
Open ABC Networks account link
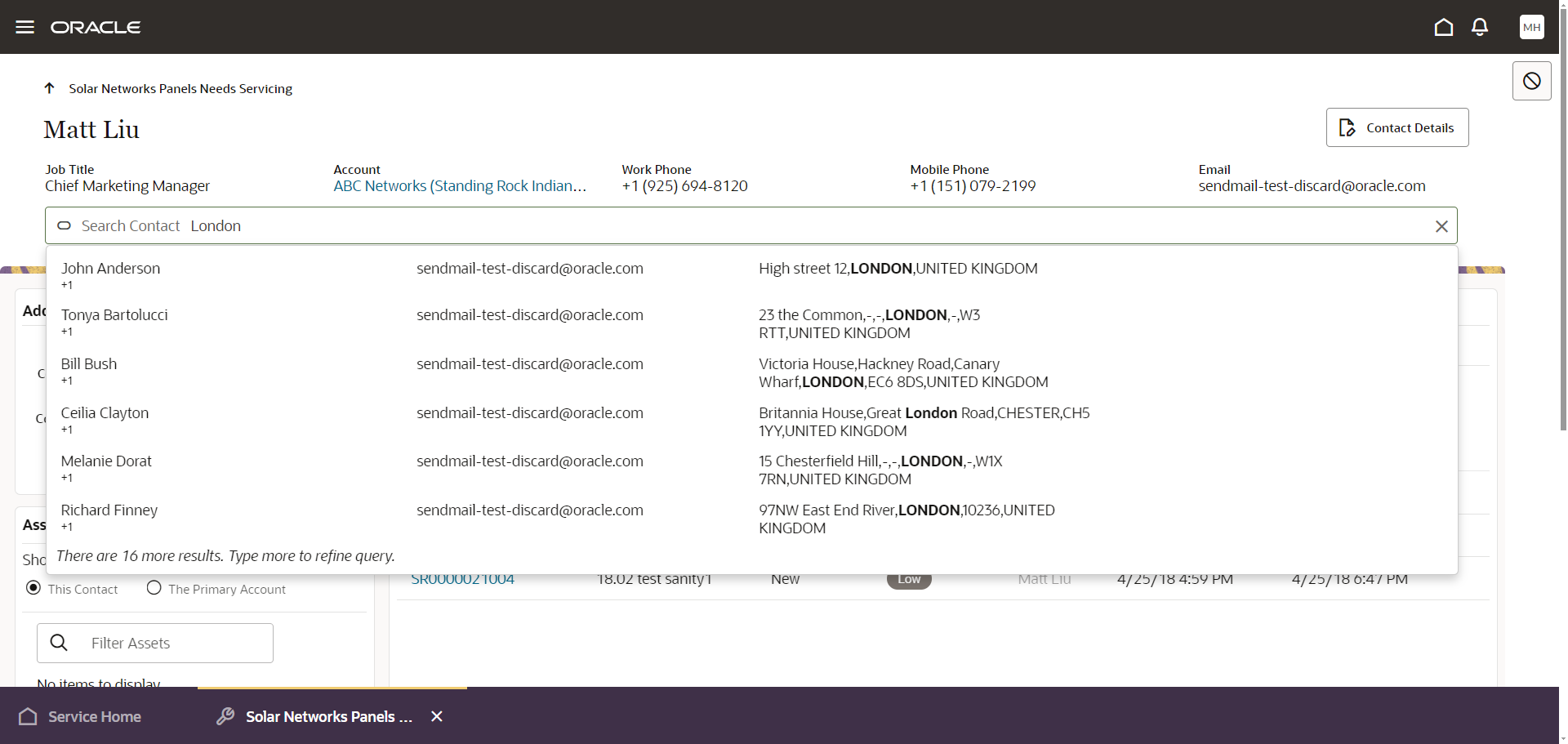coord(460,186)
